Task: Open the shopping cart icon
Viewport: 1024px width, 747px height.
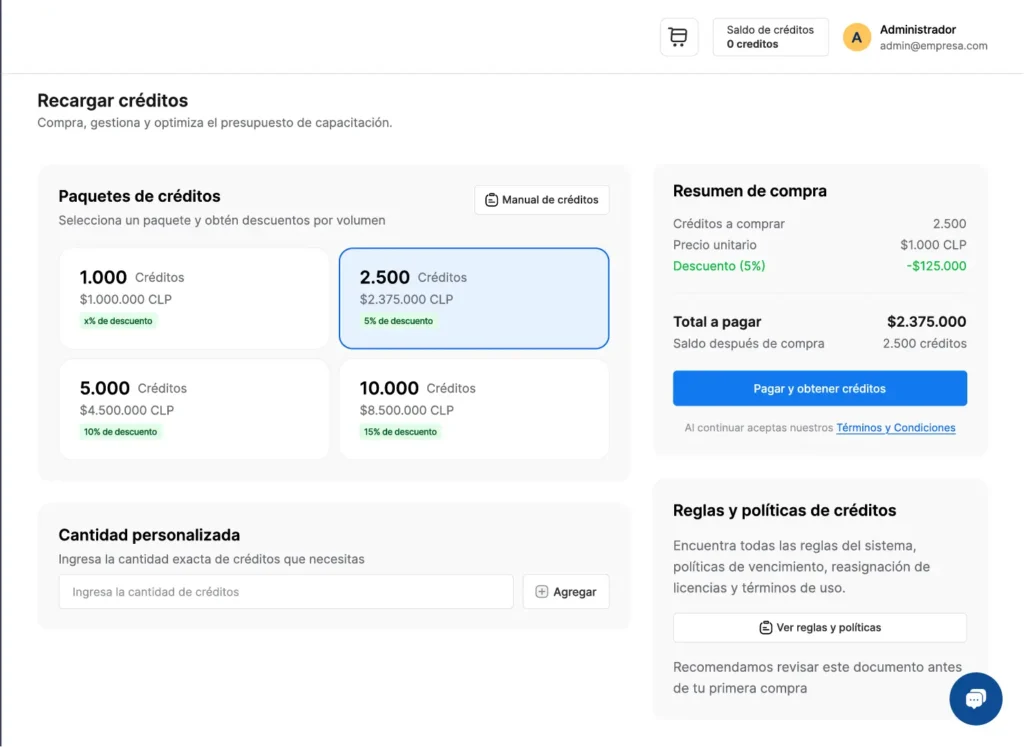Action: pos(679,37)
